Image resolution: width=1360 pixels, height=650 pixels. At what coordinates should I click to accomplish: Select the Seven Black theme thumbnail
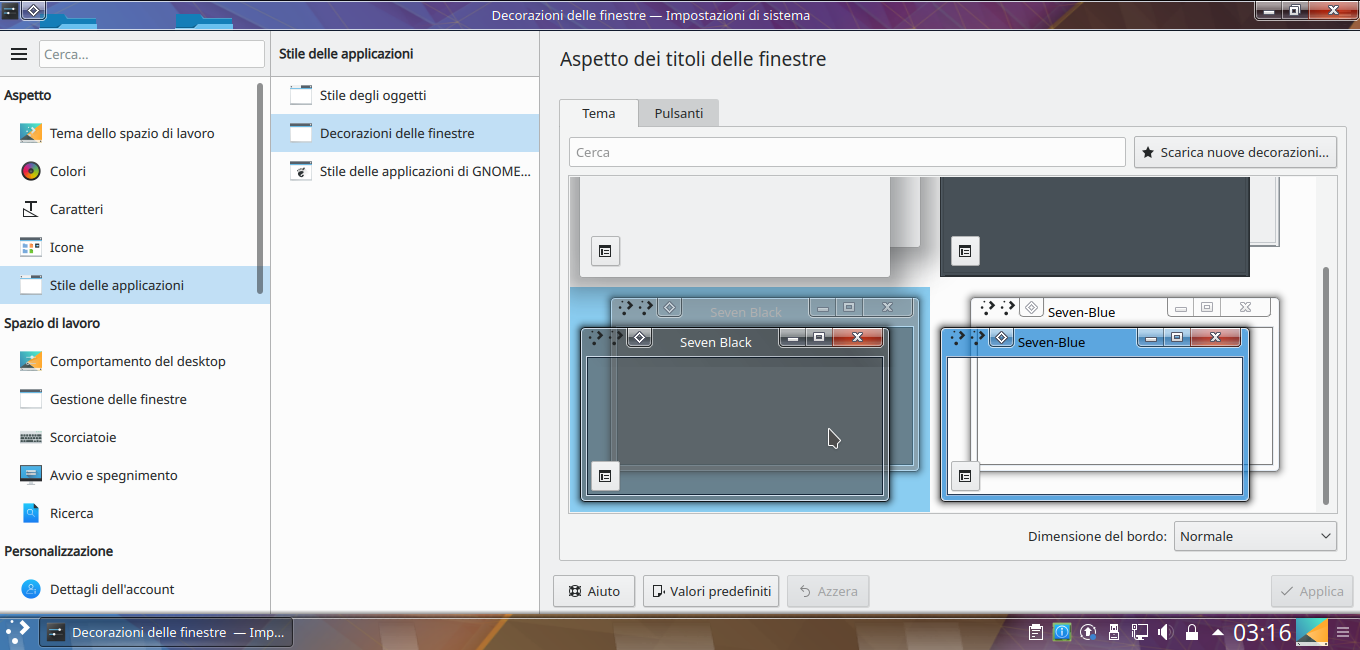pos(750,400)
